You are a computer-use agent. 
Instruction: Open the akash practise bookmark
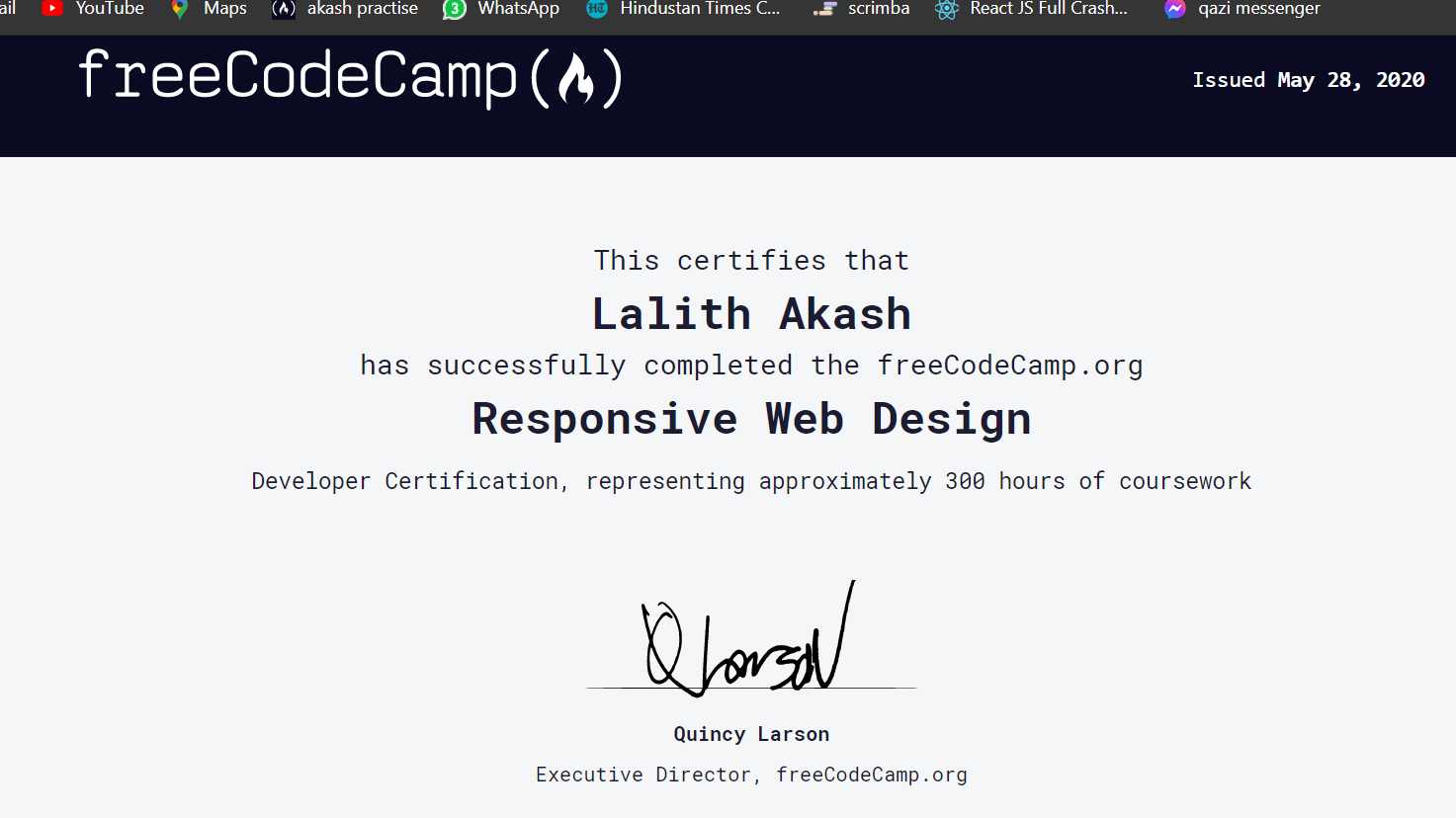click(345, 9)
